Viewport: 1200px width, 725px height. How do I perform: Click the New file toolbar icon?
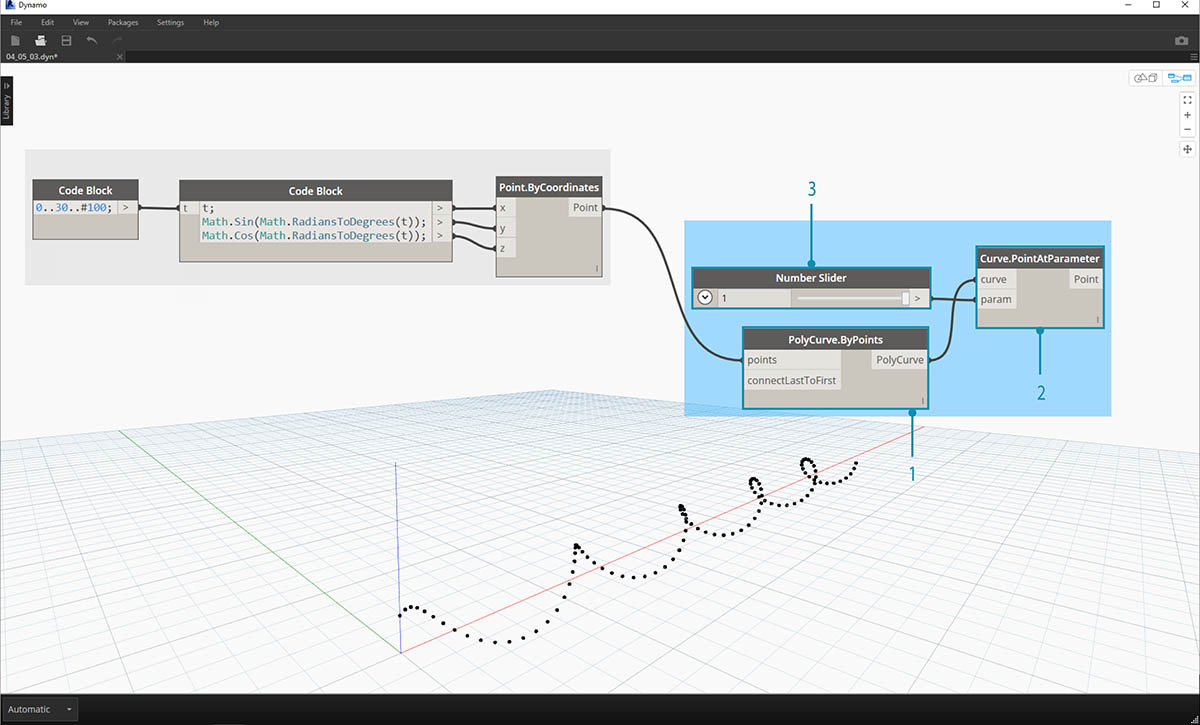coord(15,40)
